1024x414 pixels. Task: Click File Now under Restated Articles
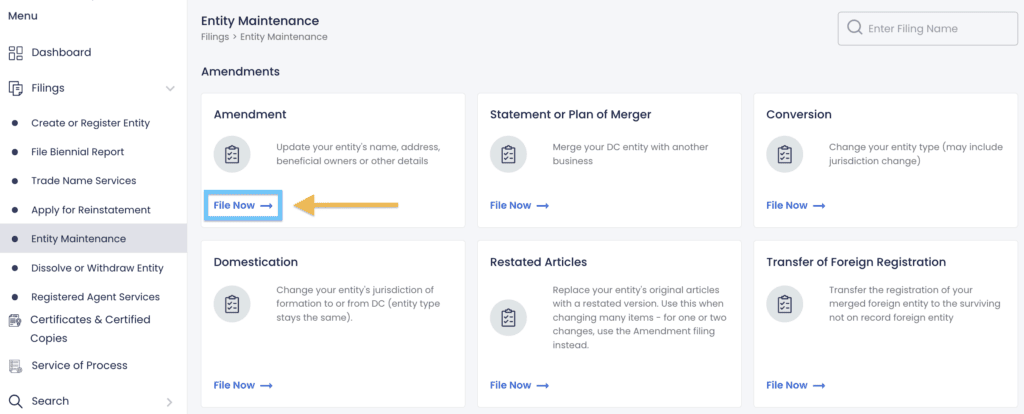[x=519, y=385]
